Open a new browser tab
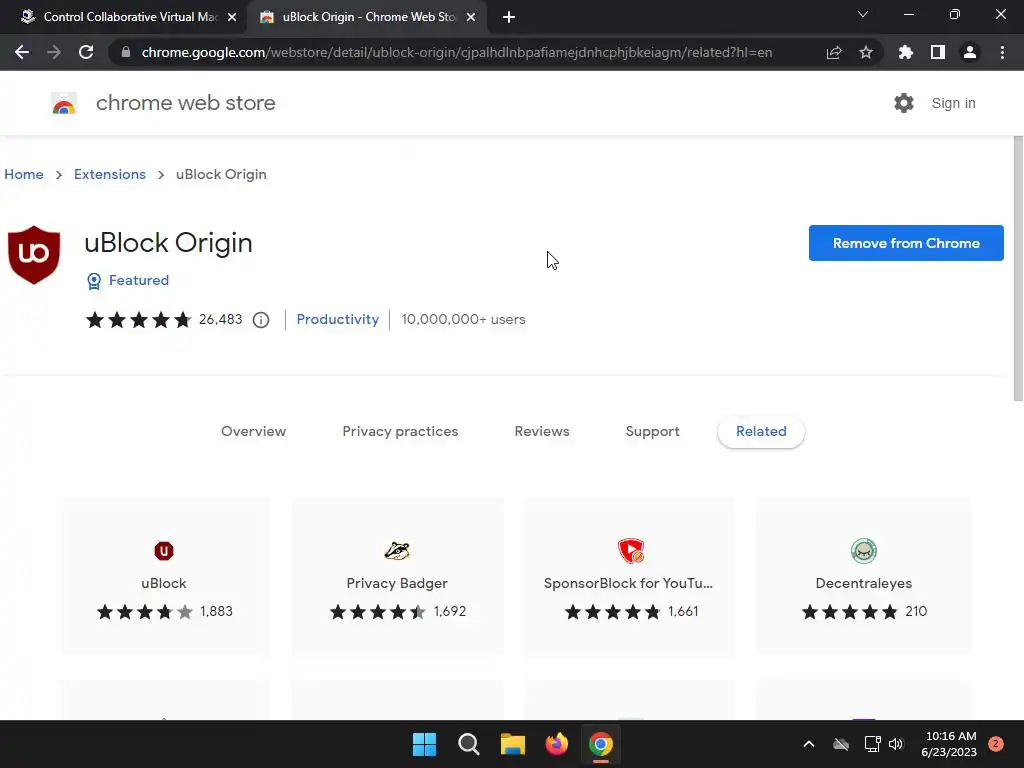The height and width of the screenshot is (768, 1024). (509, 17)
